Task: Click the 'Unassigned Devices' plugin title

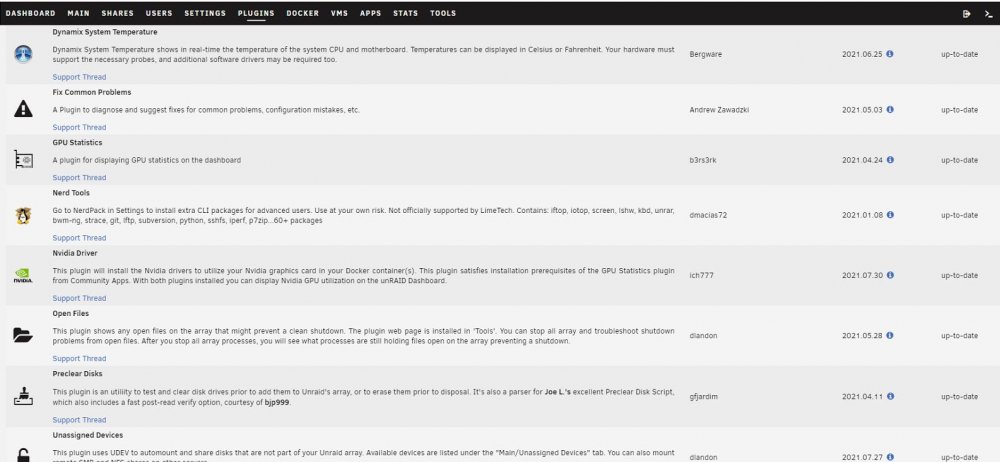Action: tap(88, 435)
